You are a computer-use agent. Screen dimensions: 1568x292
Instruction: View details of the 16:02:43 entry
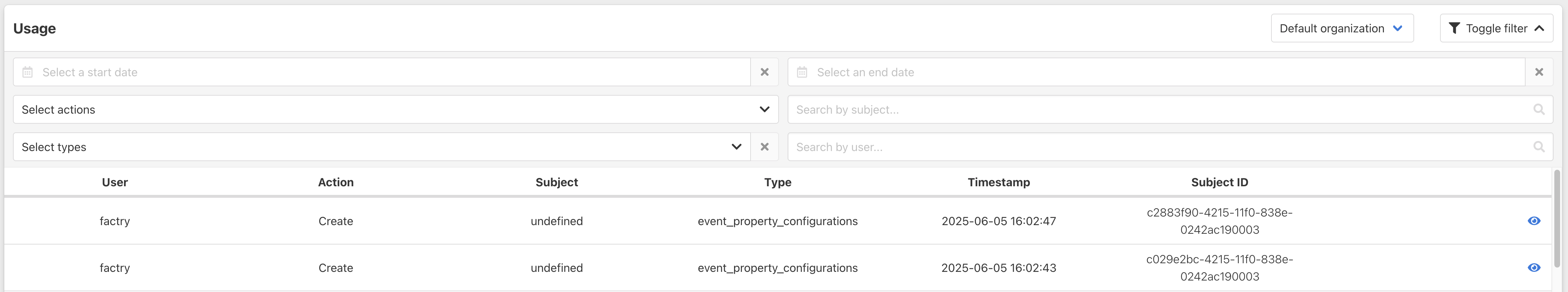[1534, 268]
